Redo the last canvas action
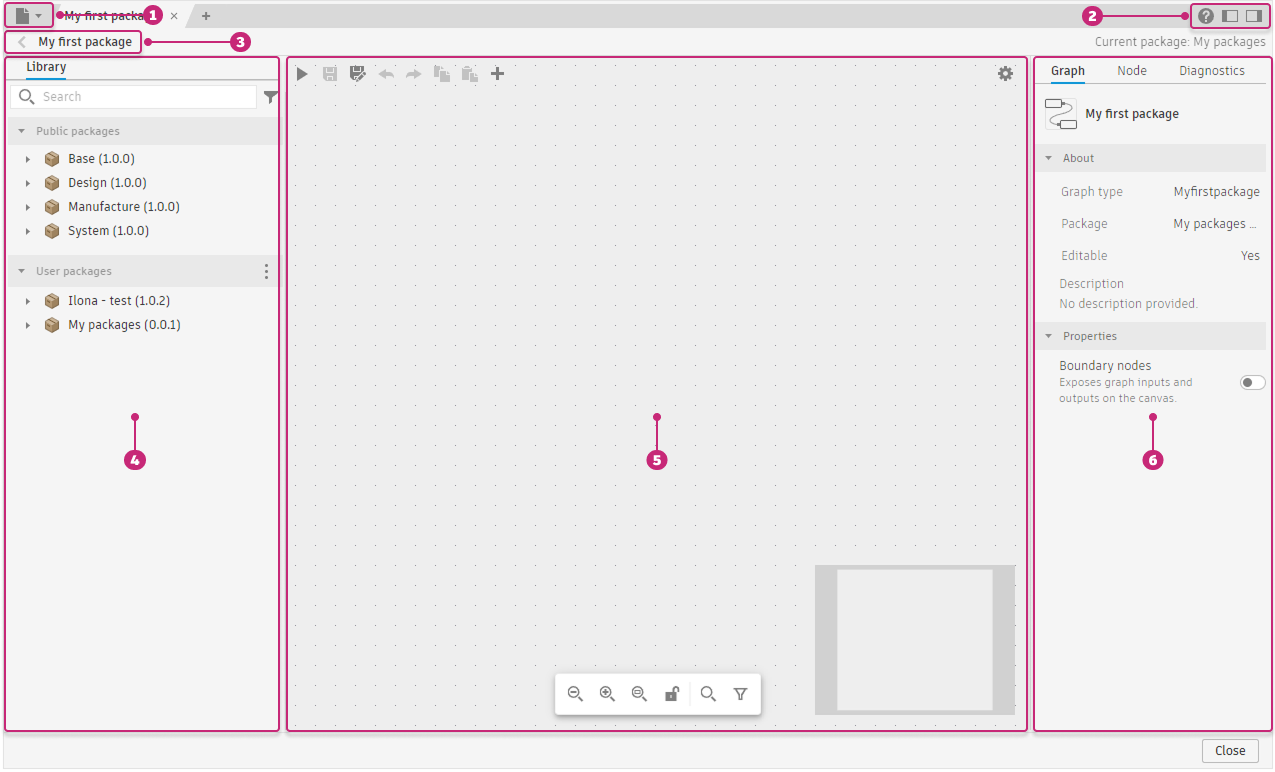This screenshot has height=772, width=1275. pyautogui.click(x=413, y=74)
